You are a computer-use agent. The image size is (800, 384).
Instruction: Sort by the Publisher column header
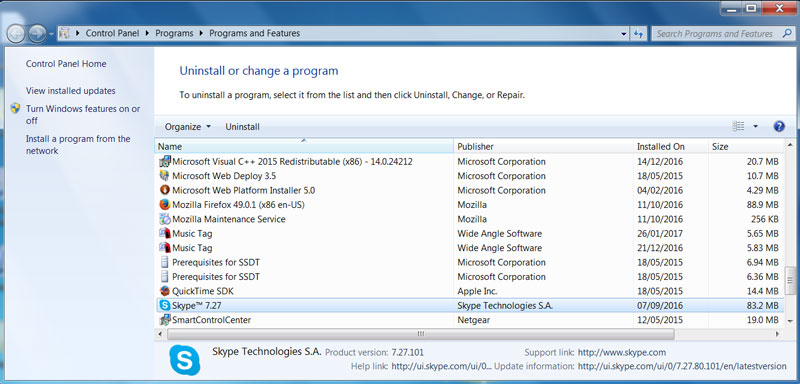point(543,146)
